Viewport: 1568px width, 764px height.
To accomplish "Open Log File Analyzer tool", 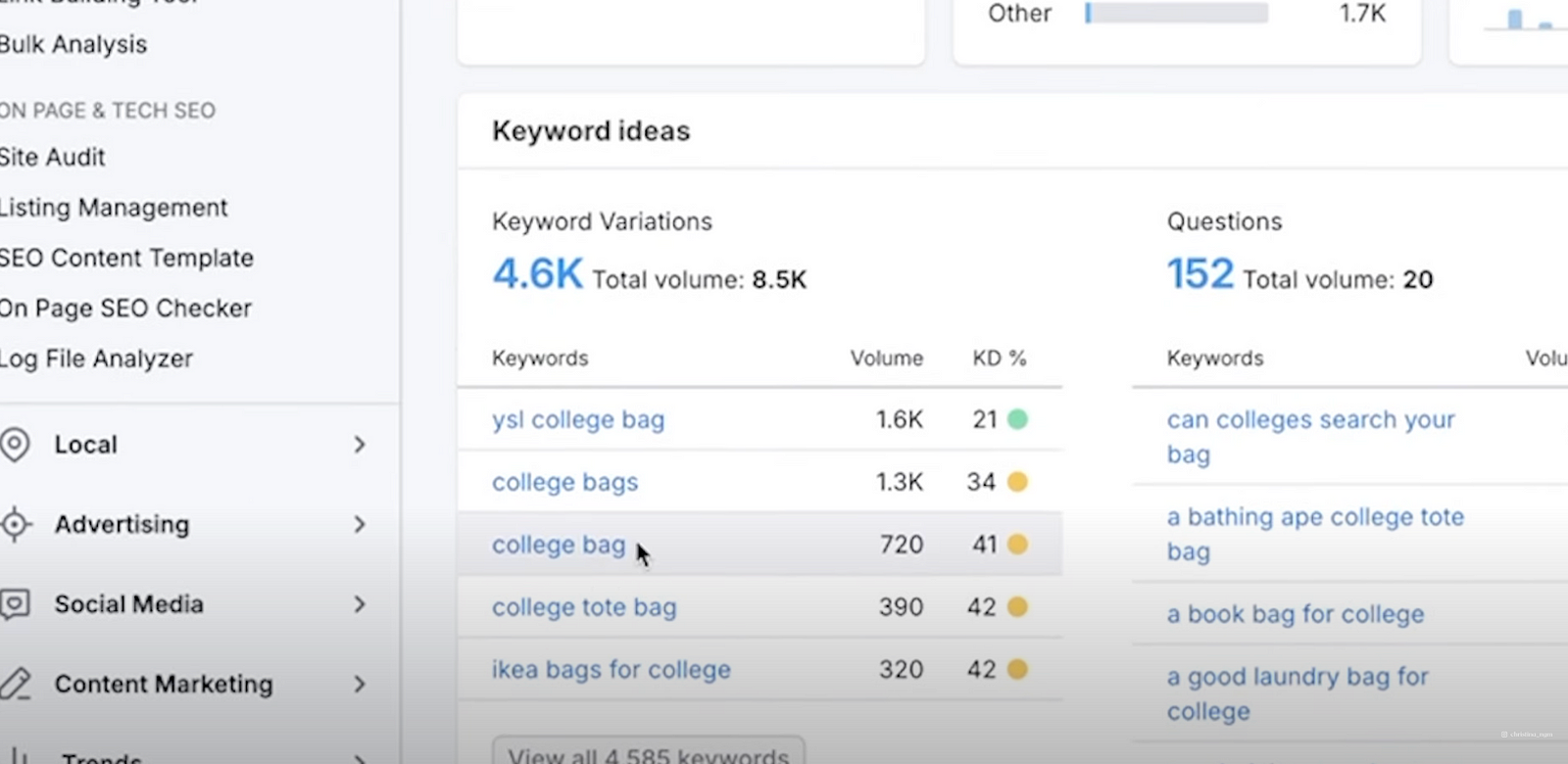I will [x=97, y=358].
